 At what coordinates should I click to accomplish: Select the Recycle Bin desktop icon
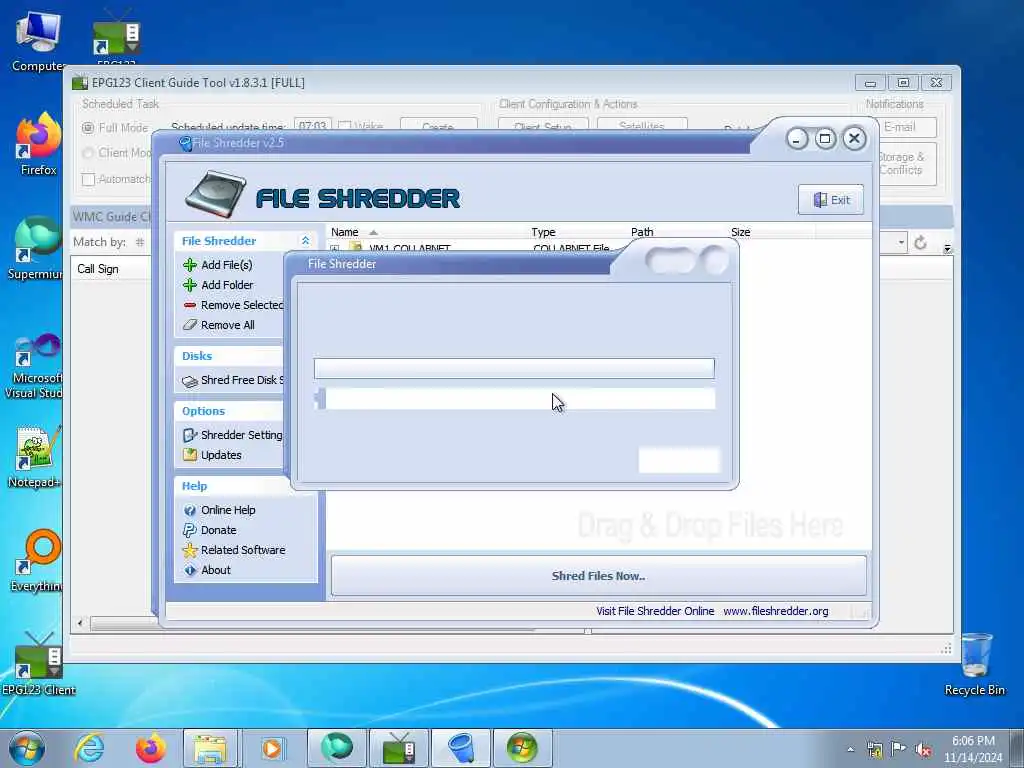pos(976,664)
